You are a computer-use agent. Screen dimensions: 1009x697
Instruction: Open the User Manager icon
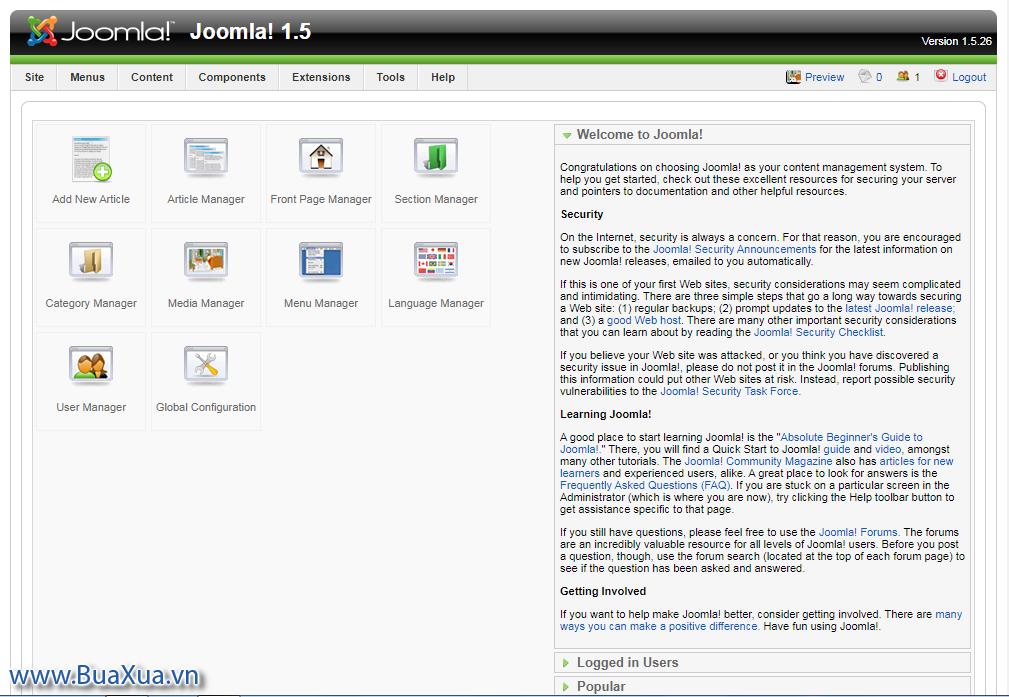91,366
